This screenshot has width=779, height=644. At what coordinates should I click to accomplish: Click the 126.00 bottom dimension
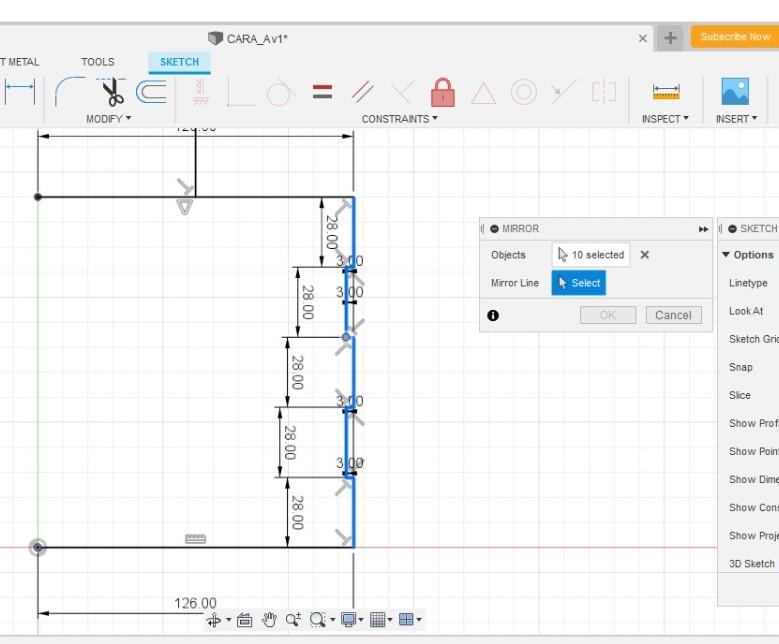pyautogui.click(x=195, y=603)
